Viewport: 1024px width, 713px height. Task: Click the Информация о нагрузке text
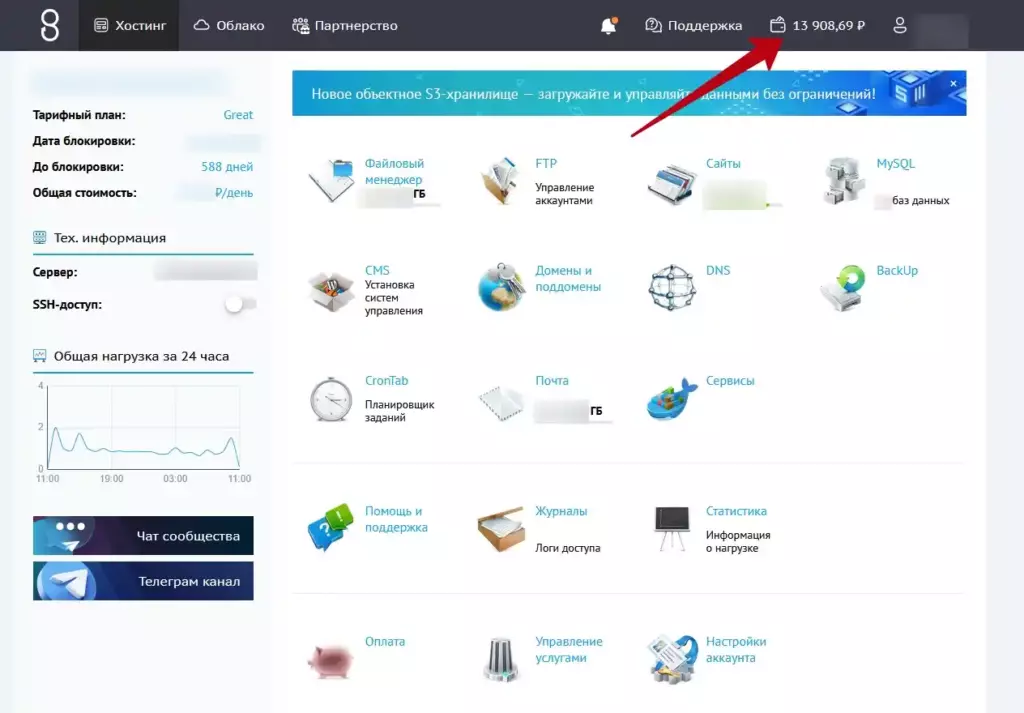pos(738,541)
